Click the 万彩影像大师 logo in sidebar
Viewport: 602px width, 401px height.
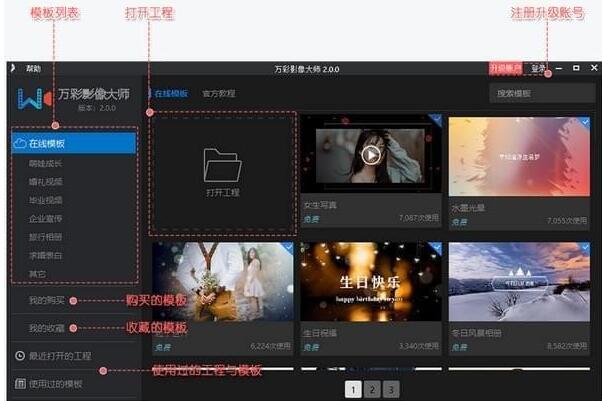click(35, 99)
